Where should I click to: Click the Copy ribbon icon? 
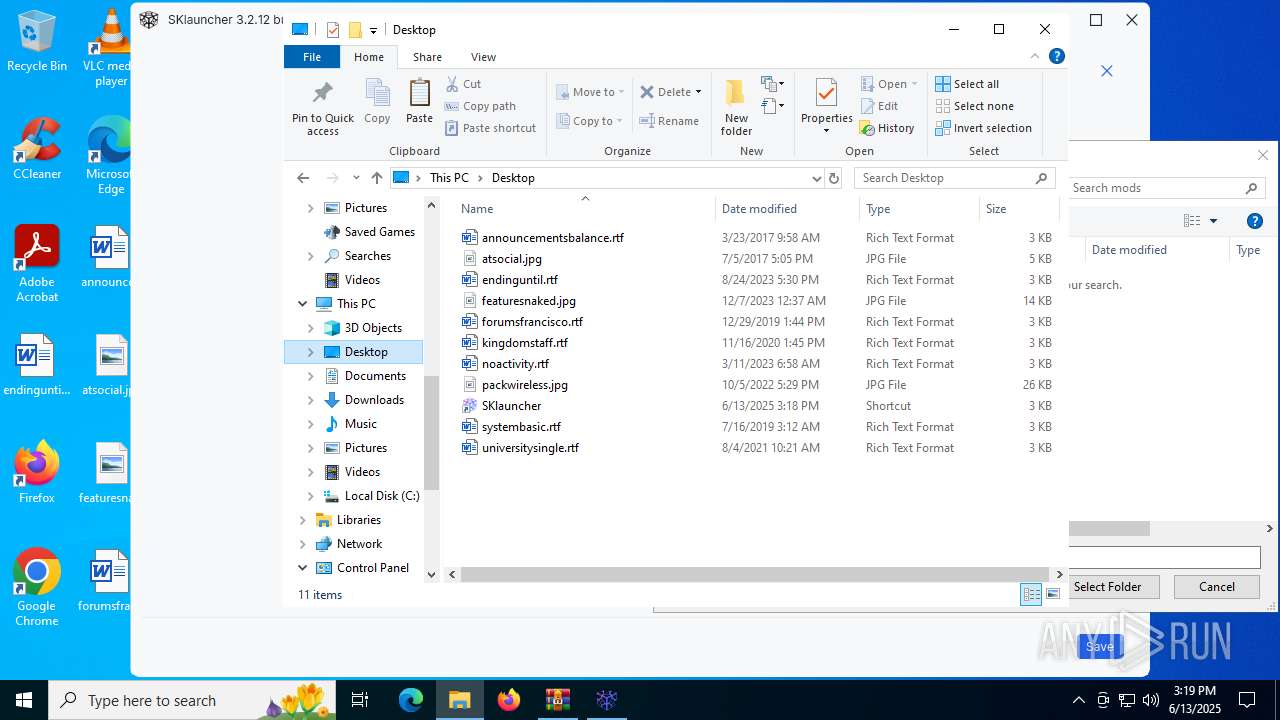[x=377, y=102]
